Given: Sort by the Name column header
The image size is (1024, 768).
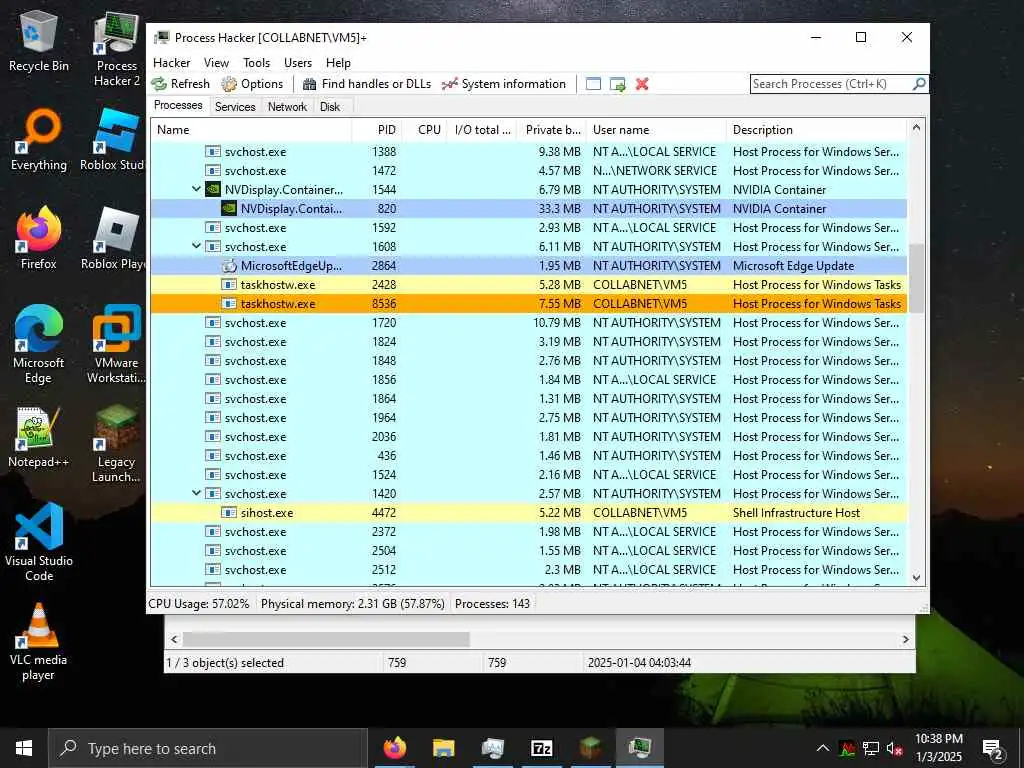Looking at the screenshot, I should (251, 129).
